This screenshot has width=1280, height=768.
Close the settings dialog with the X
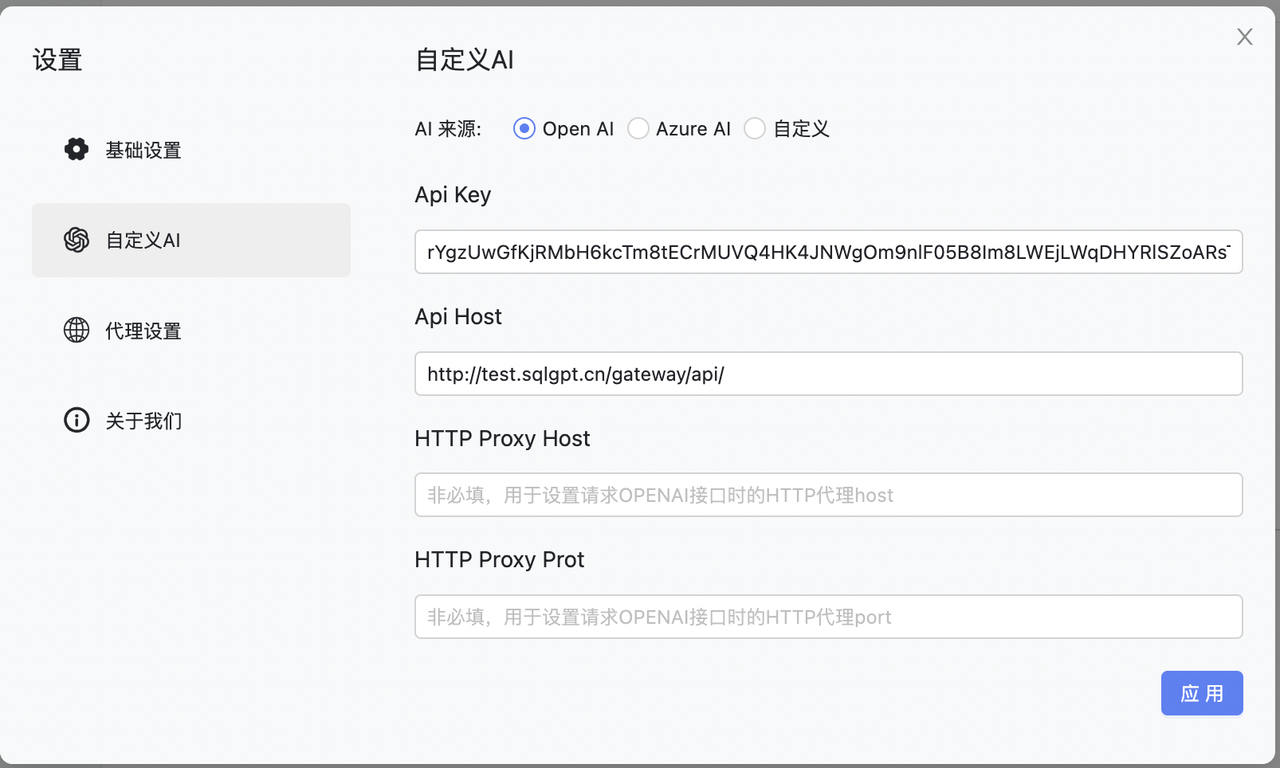click(x=1244, y=37)
